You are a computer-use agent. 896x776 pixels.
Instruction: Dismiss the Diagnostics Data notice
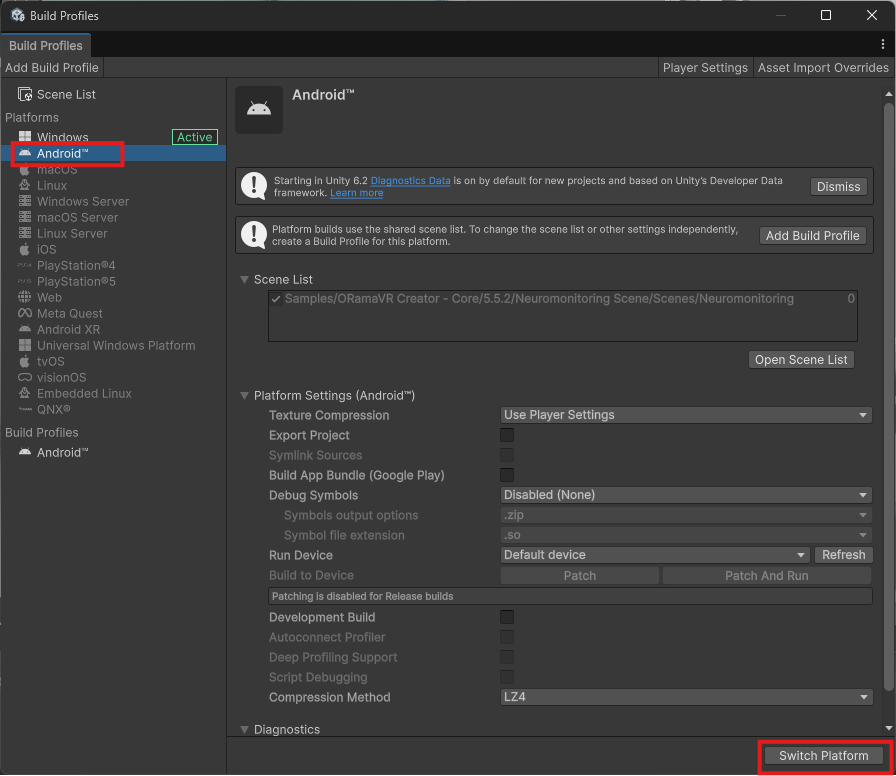[x=838, y=186]
